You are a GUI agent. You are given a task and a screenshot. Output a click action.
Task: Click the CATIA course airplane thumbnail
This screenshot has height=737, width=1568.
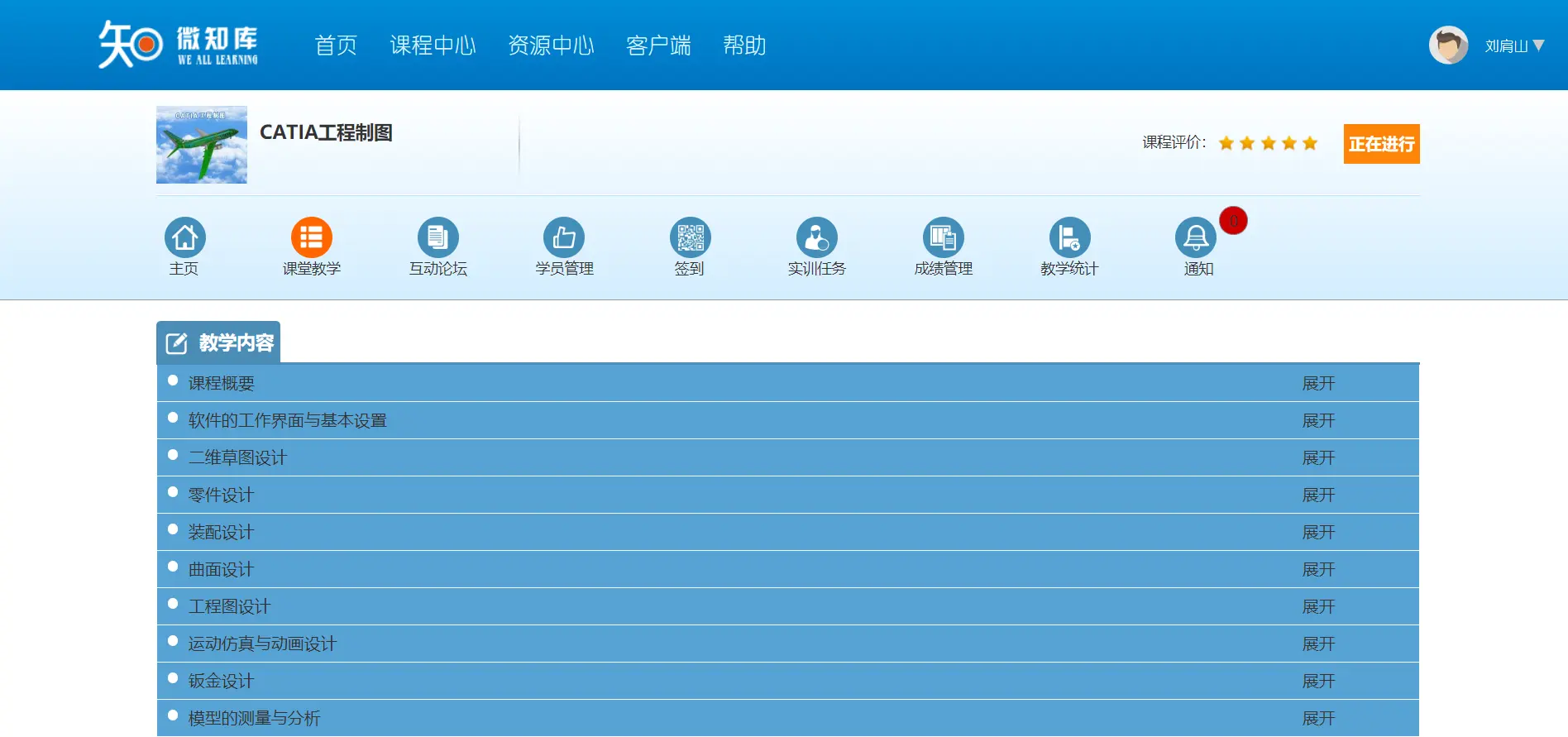pyautogui.click(x=202, y=145)
